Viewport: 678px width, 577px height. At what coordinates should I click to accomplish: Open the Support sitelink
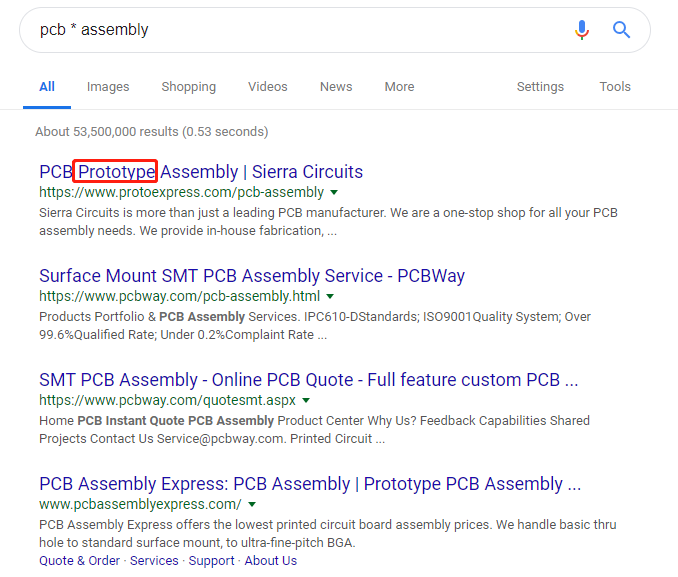pos(211,561)
